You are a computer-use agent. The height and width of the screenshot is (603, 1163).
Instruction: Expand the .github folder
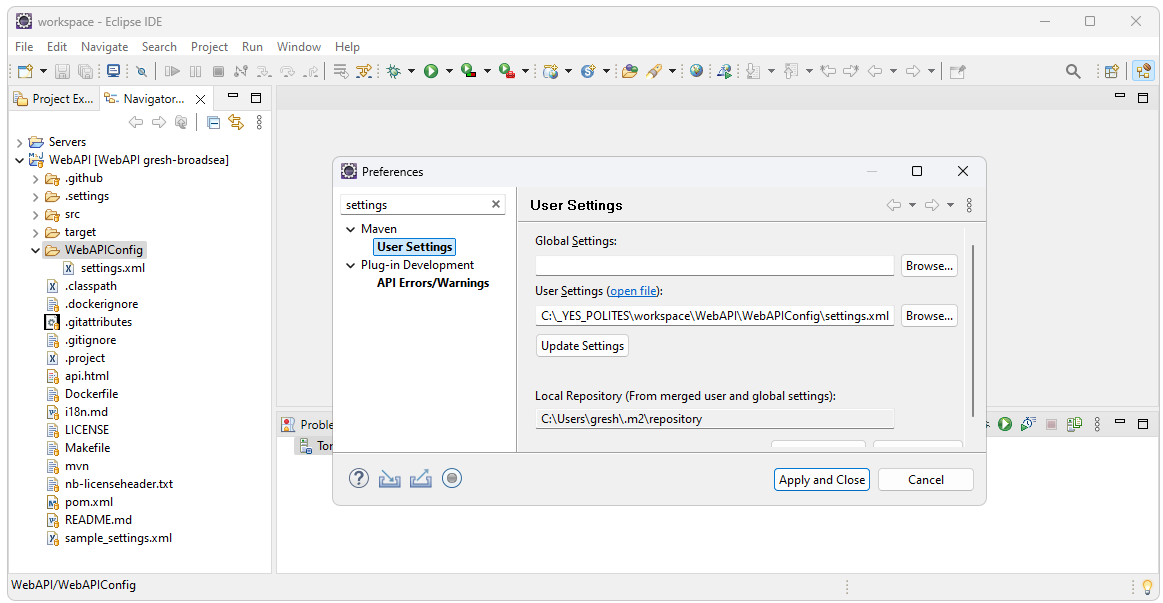click(x=35, y=179)
